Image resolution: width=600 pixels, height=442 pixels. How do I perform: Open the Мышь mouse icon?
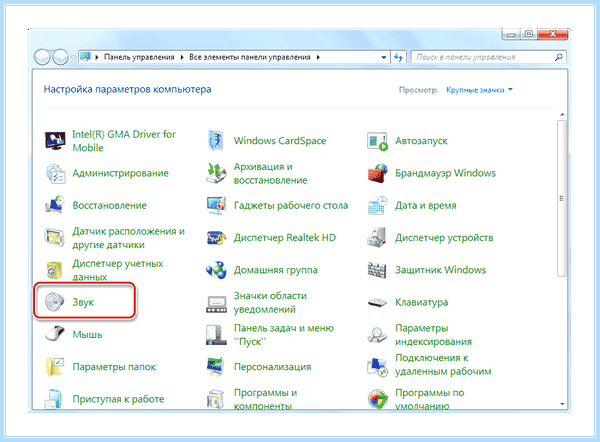[55, 334]
